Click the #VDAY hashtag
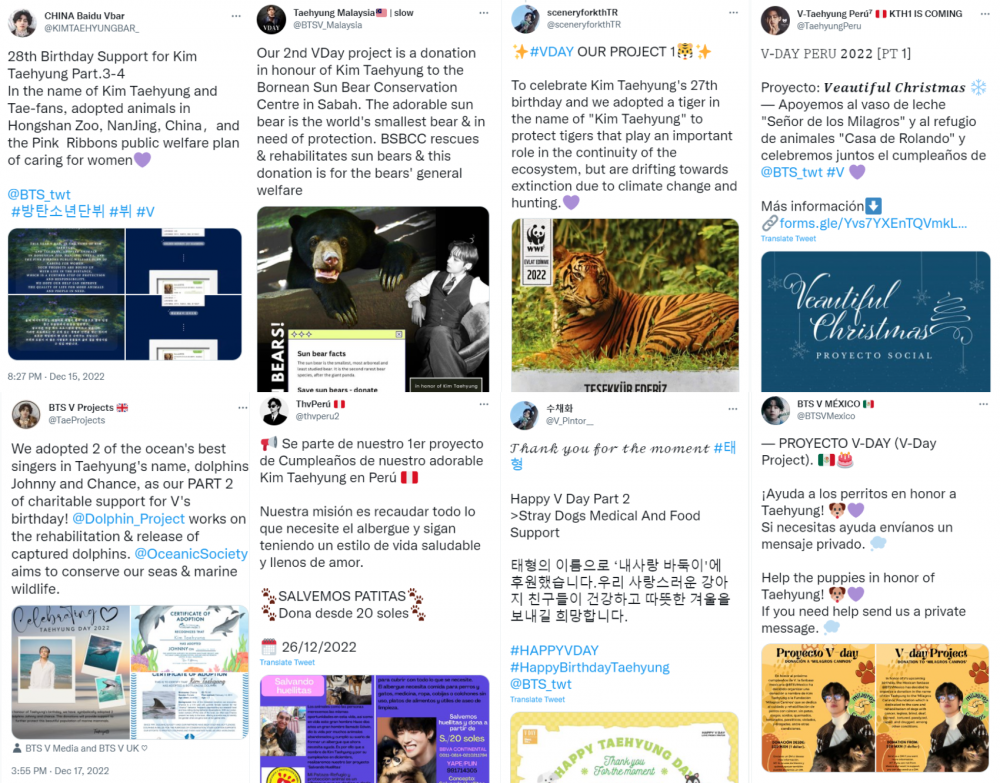This screenshot has width=1000, height=783. coord(552,52)
